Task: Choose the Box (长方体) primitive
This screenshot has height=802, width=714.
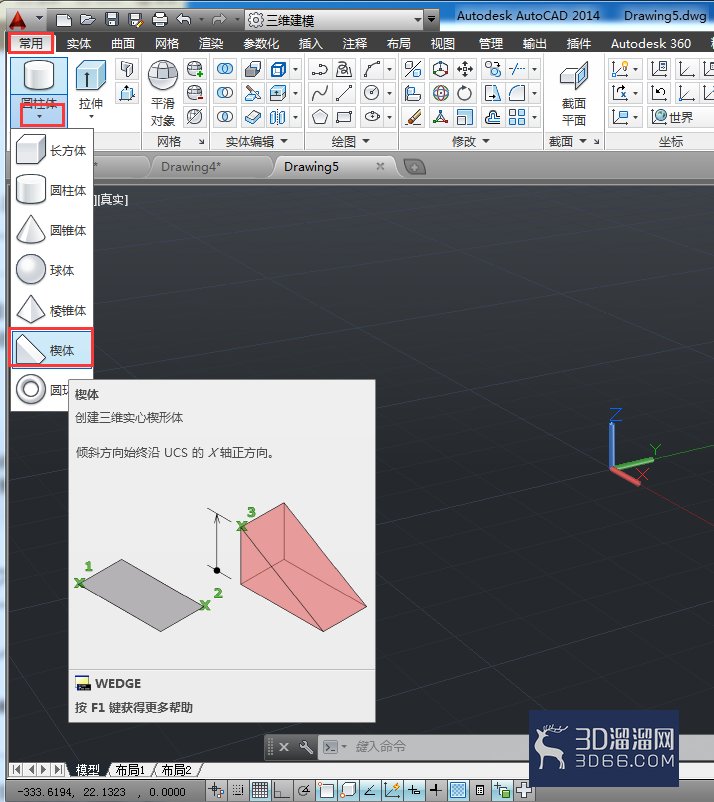Action: point(51,150)
